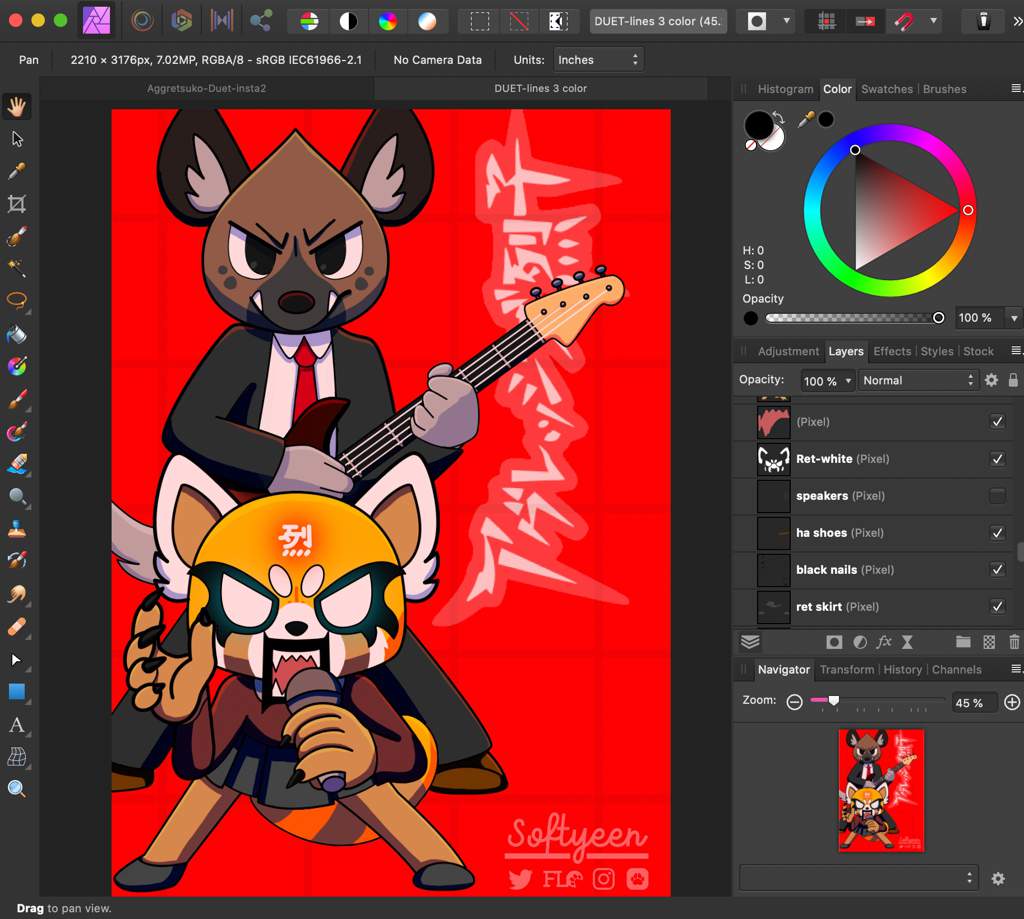Expand the toolbar overflow chevron
Screen dimensions: 1024x919
click(1017, 22)
